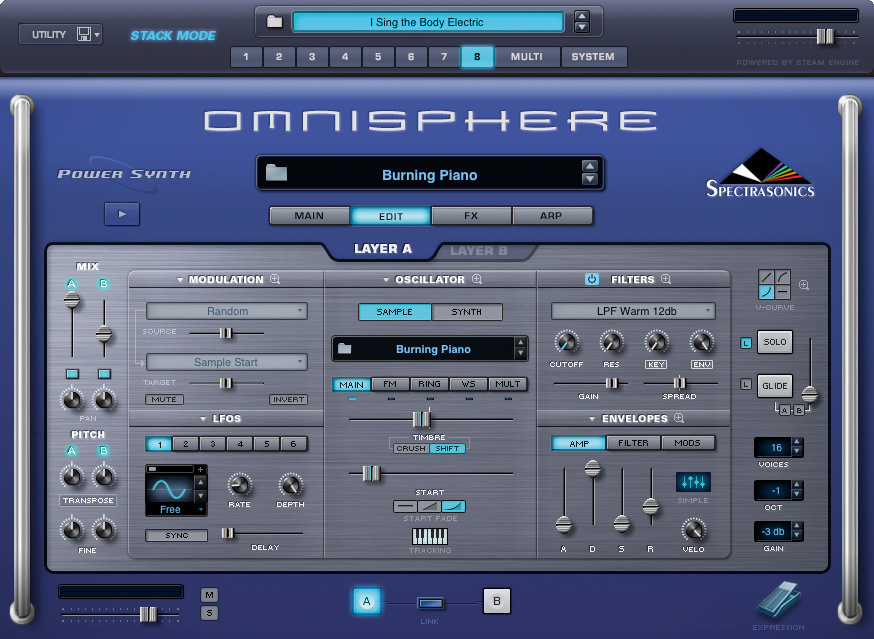Switch to the Layer B tab
The height and width of the screenshot is (639, 874).
click(479, 251)
